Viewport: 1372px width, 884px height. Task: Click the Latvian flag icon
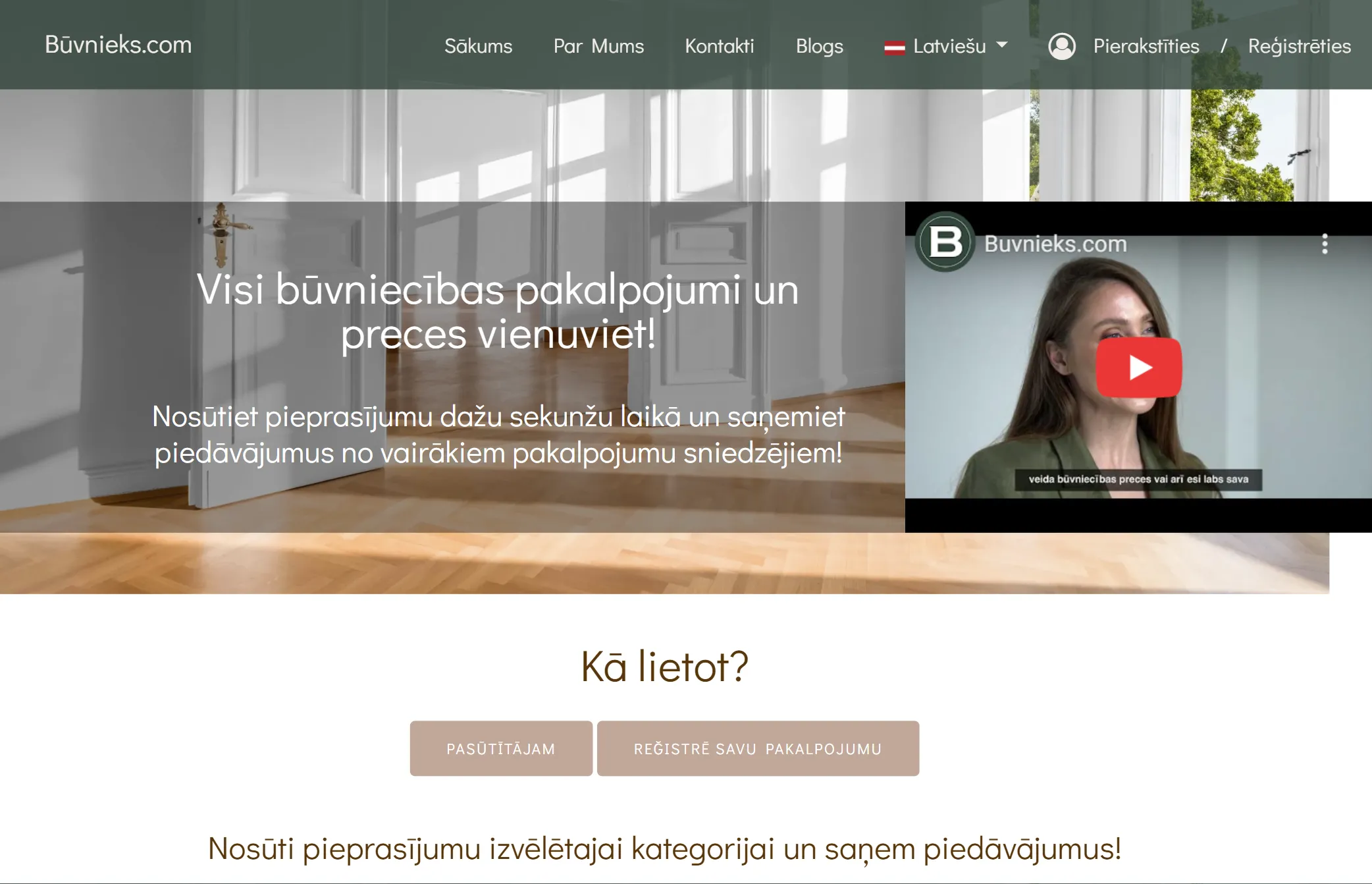895,45
